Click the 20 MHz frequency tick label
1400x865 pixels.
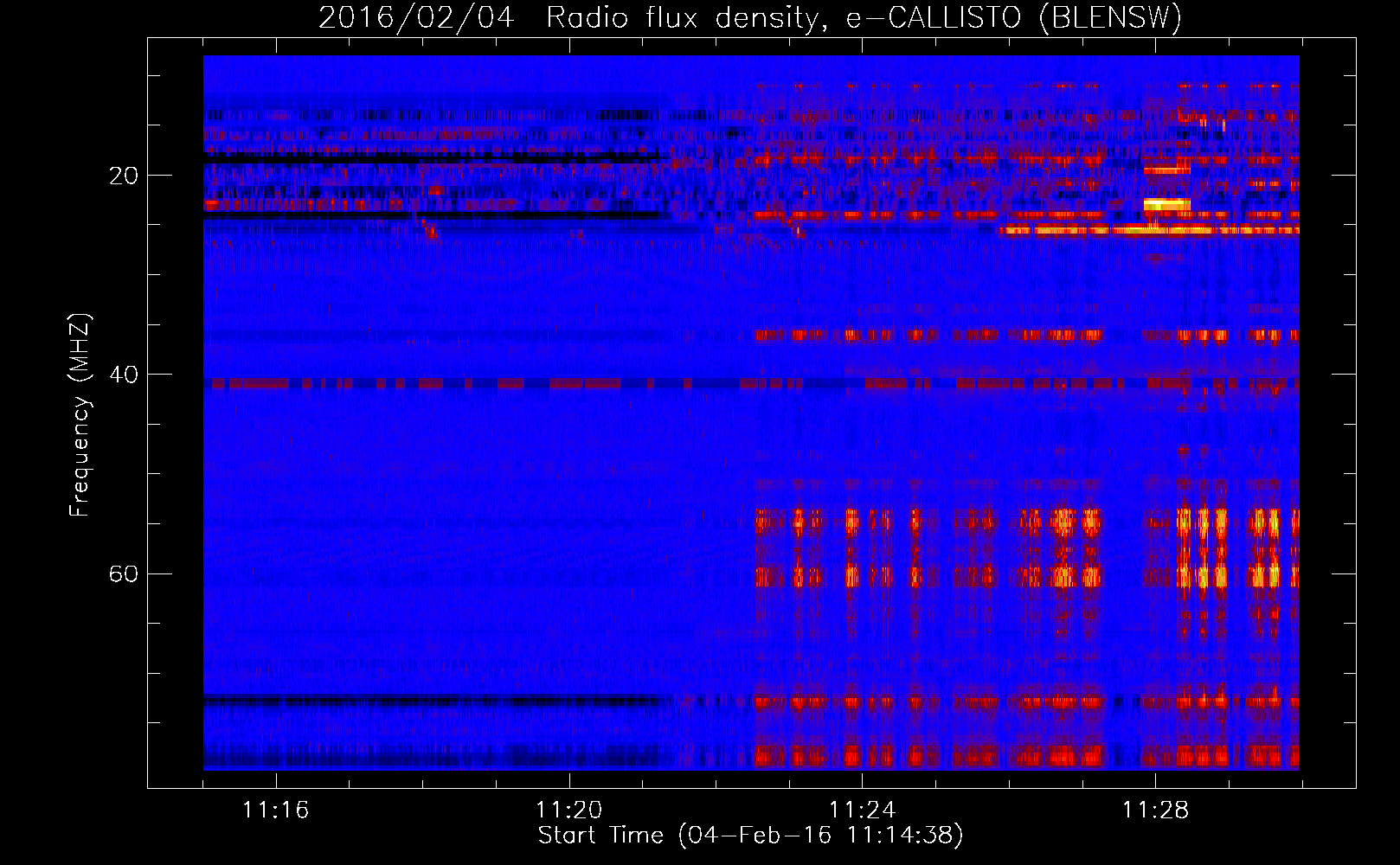pos(124,176)
